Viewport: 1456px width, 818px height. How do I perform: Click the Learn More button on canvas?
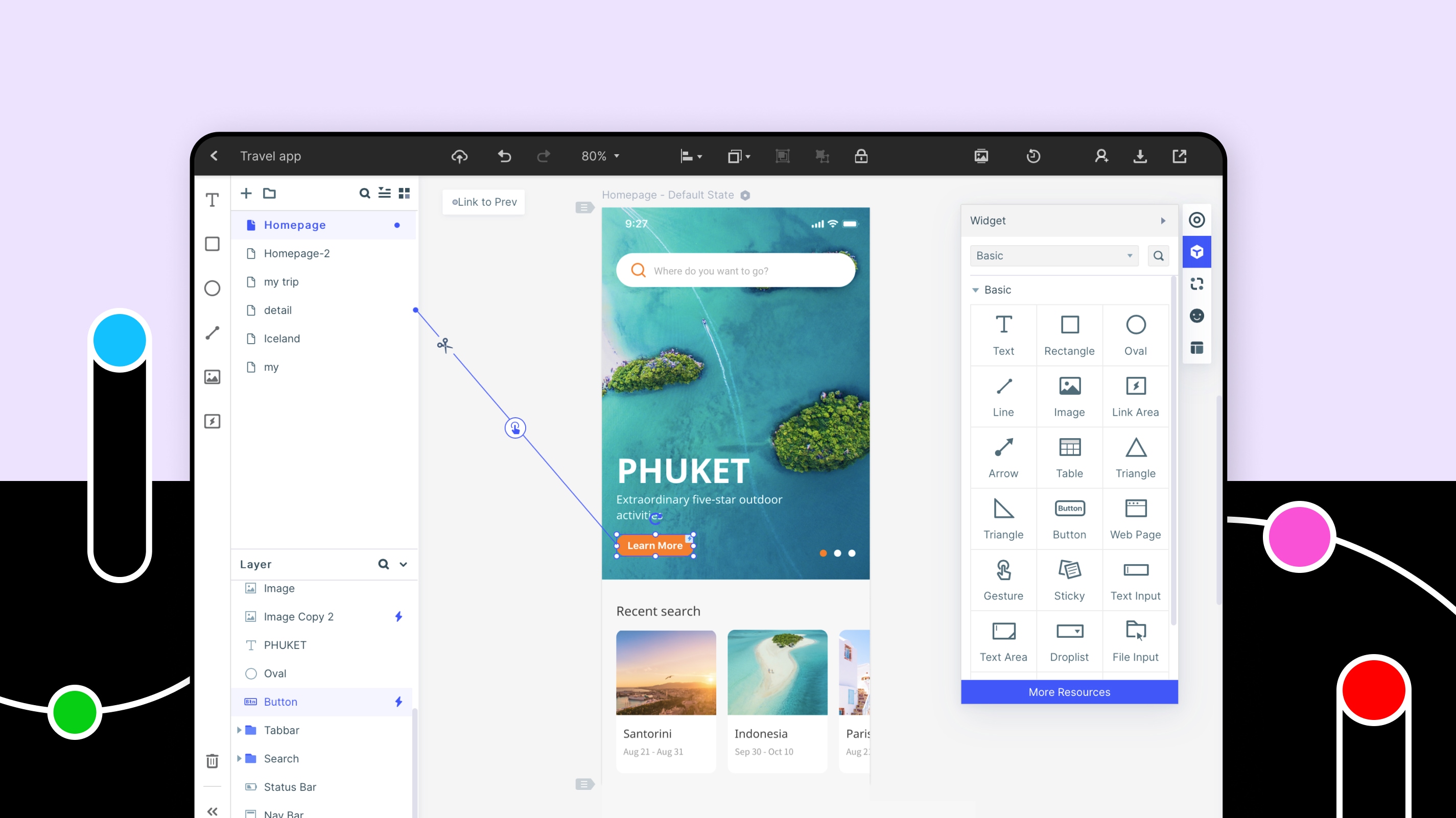click(655, 545)
